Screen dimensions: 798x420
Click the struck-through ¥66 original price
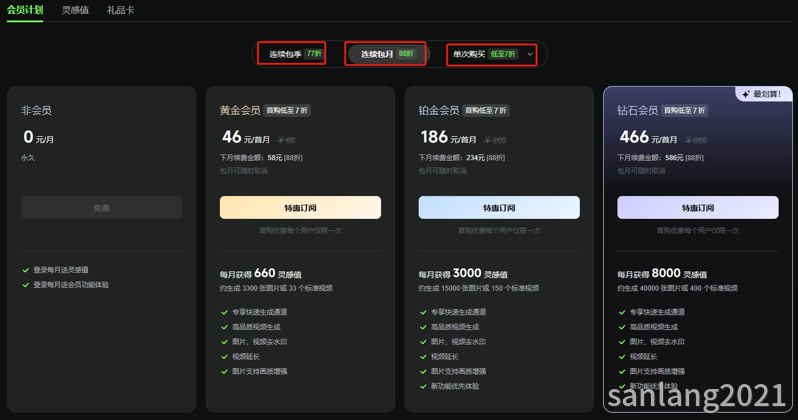point(287,139)
